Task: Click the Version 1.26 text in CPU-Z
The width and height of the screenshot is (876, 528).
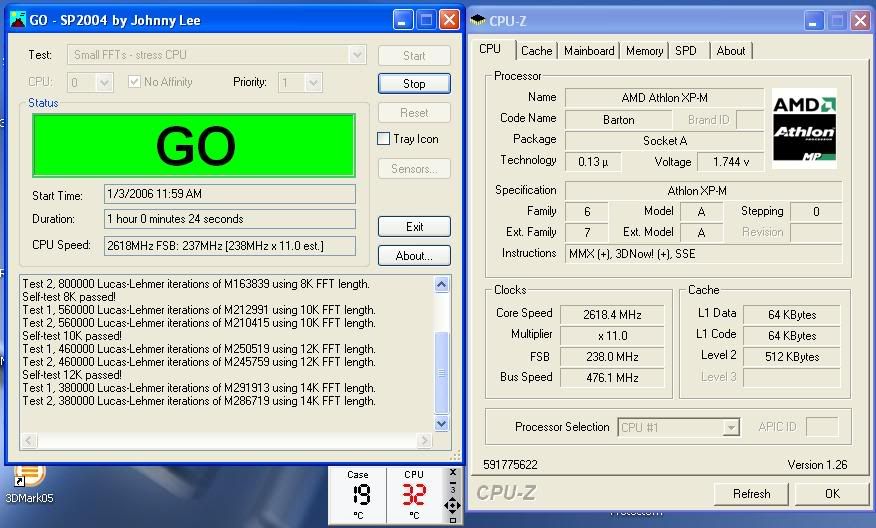Action: [817, 465]
